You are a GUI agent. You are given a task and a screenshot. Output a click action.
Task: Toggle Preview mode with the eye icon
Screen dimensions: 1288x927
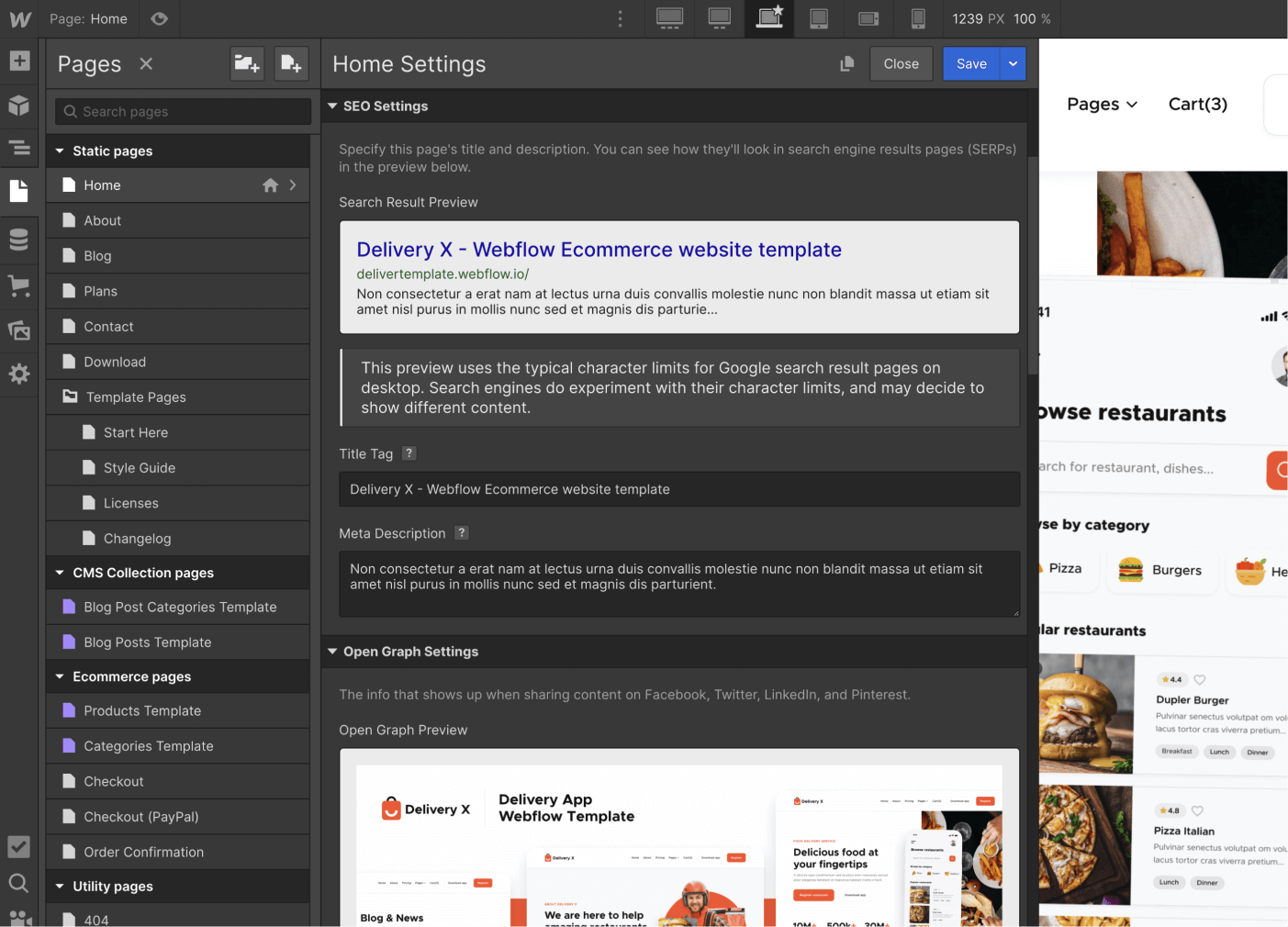tap(159, 18)
